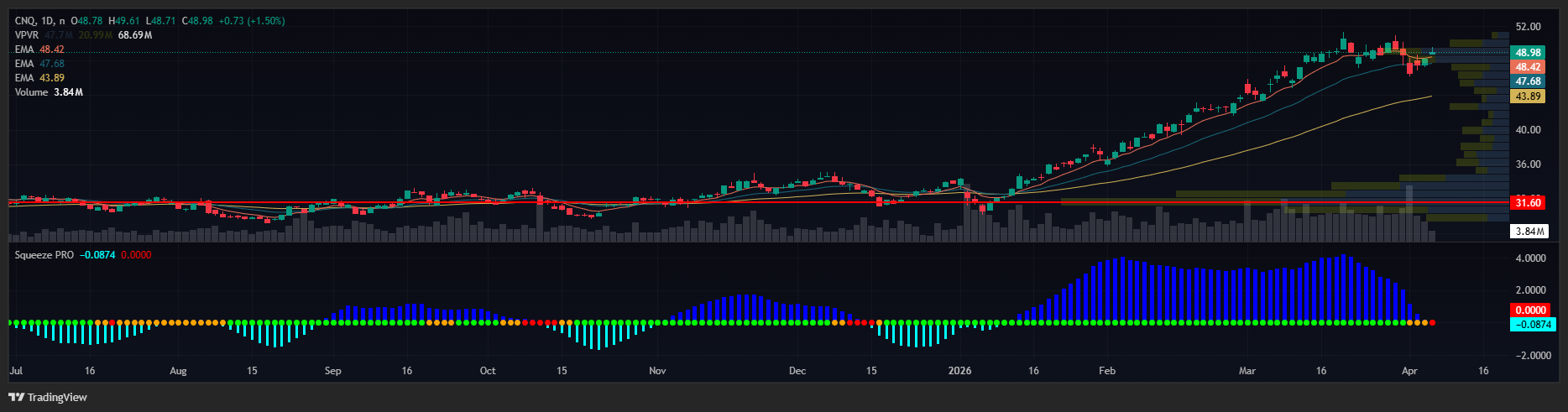Click the TradingView logo
This screenshot has height=412, width=1568.
(x=48, y=397)
